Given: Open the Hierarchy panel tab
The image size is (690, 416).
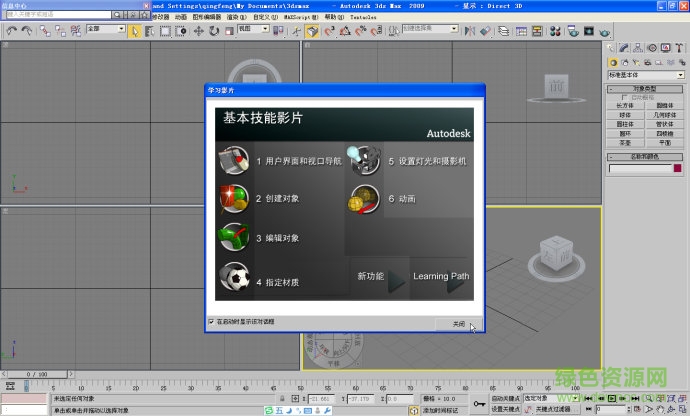Looking at the screenshot, I should (x=637, y=47).
